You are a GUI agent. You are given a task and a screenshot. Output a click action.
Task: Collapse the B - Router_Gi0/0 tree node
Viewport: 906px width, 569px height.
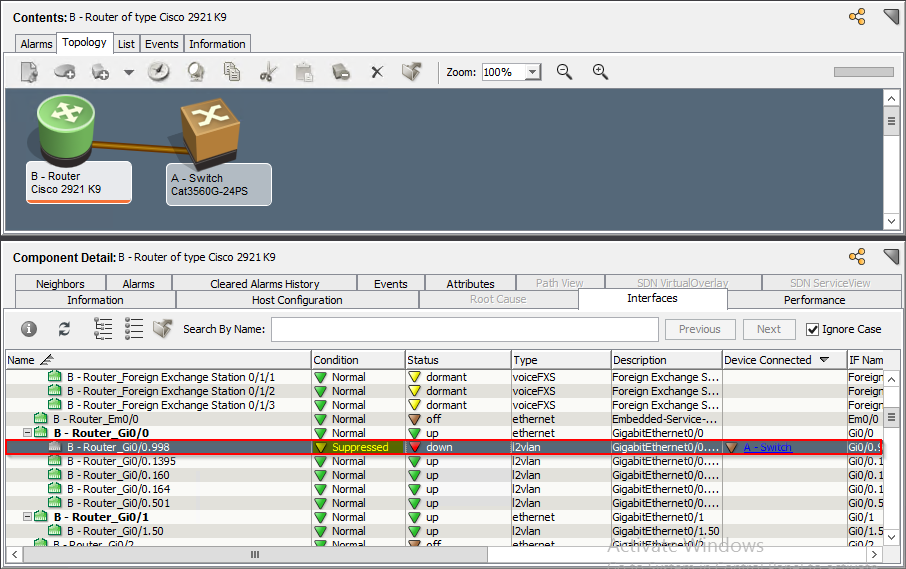pyautogui.click(x=27, y=433)
